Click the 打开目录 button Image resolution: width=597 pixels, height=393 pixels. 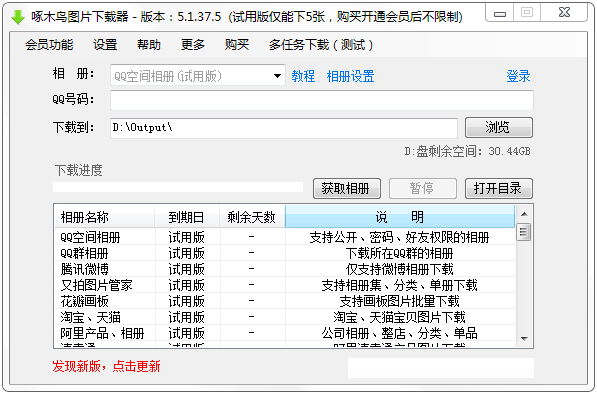499,189
